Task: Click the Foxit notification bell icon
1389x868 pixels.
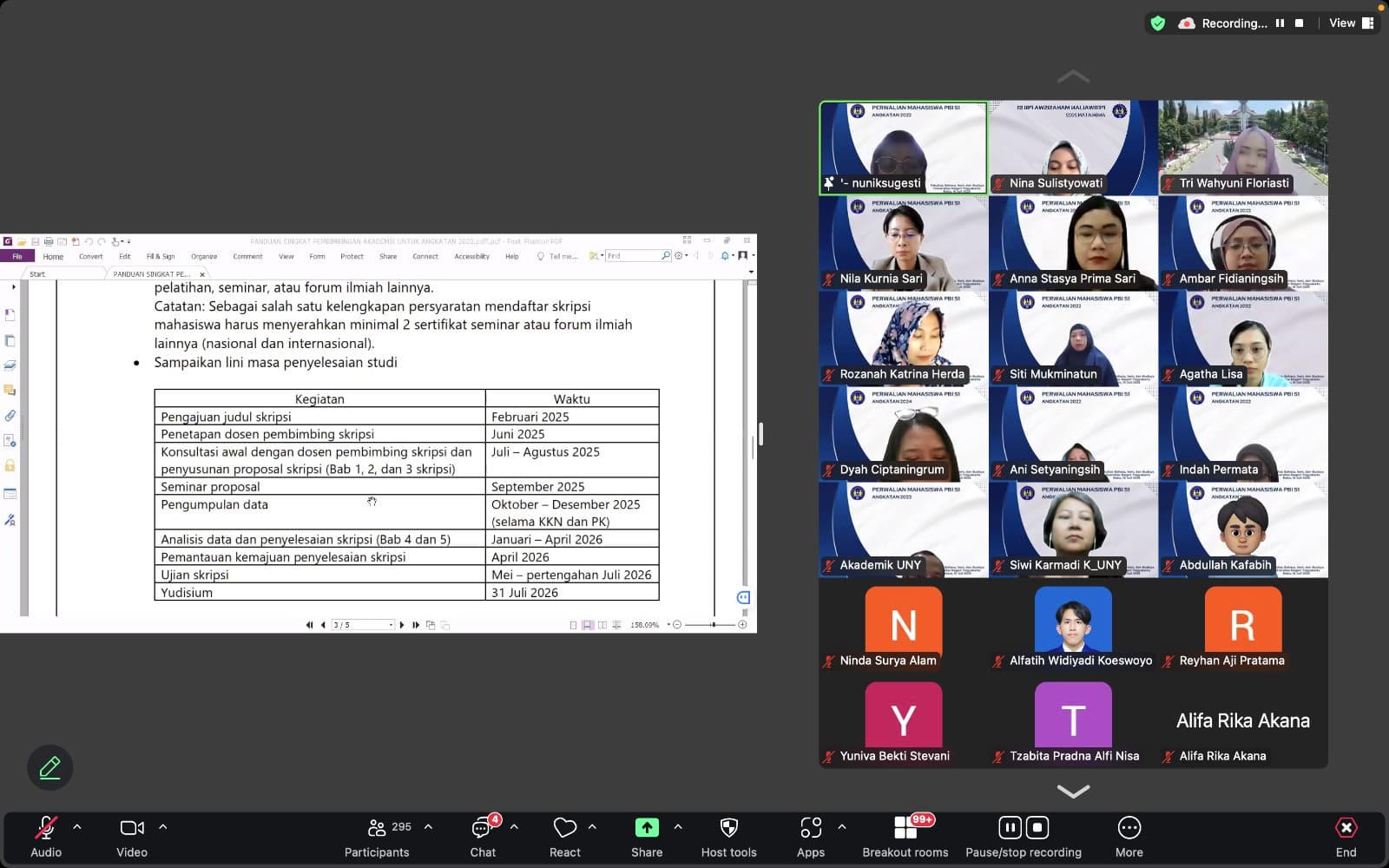Action: click(x=725, y=255)
